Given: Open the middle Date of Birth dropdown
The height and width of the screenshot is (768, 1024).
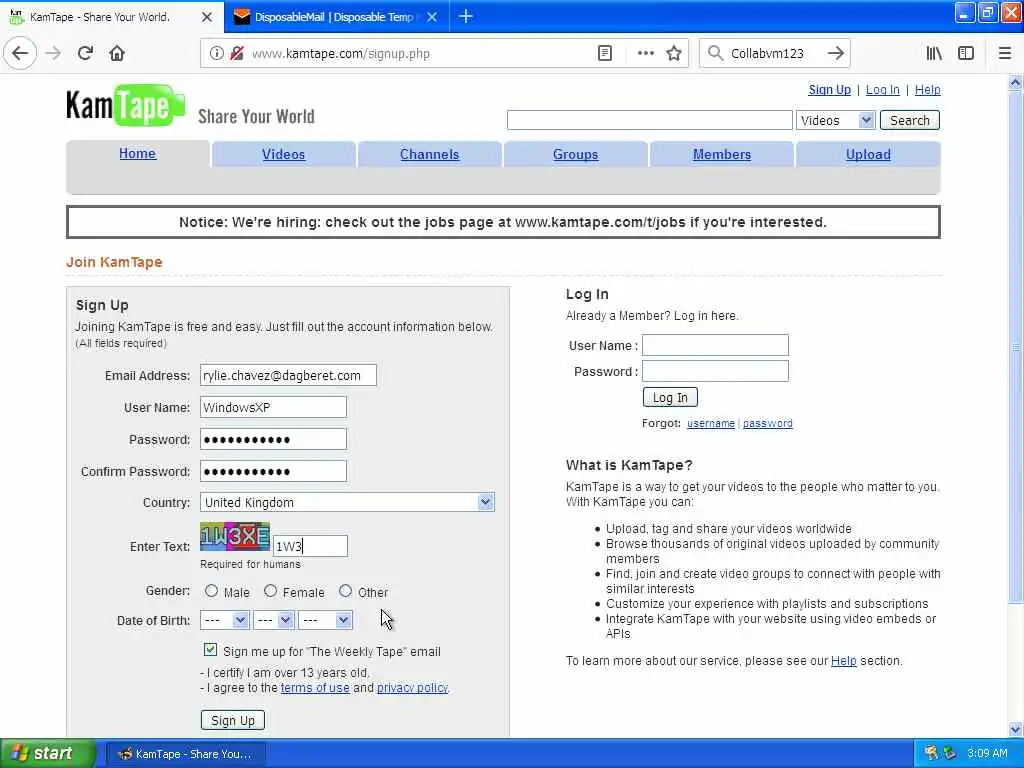Looking at the screenshot, I should (274, 620).
